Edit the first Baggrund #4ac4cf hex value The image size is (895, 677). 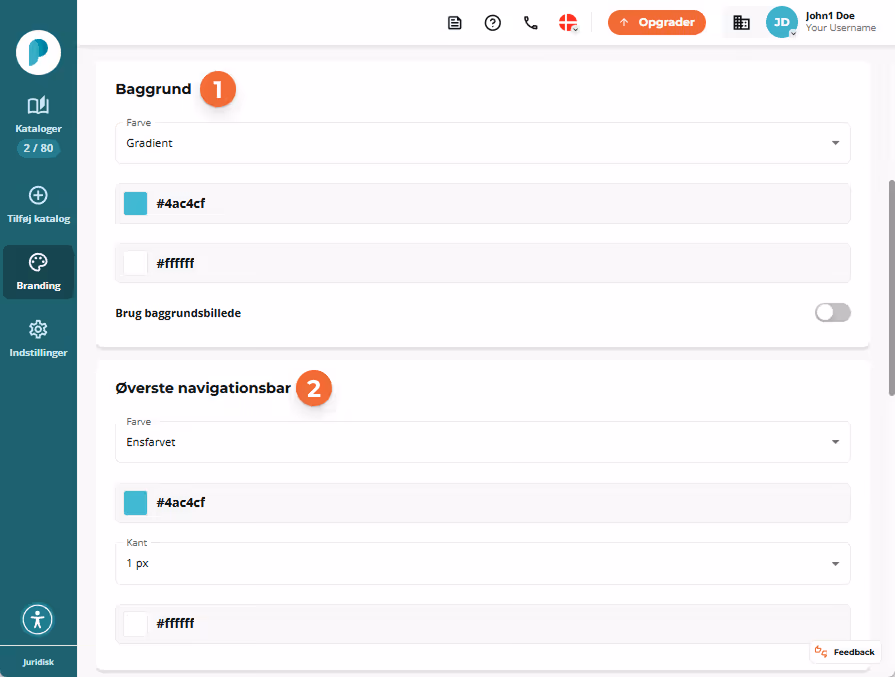click(181, 204)
